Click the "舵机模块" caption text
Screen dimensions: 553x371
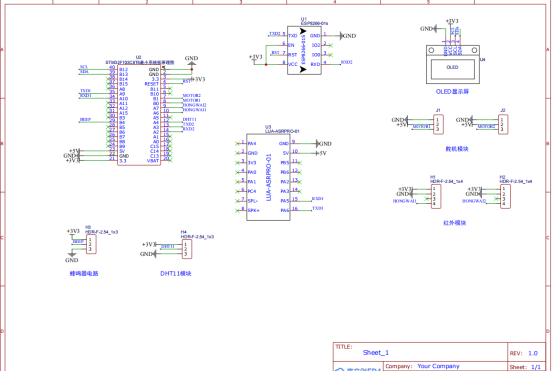pyautogui.click(x=457, y=149)
